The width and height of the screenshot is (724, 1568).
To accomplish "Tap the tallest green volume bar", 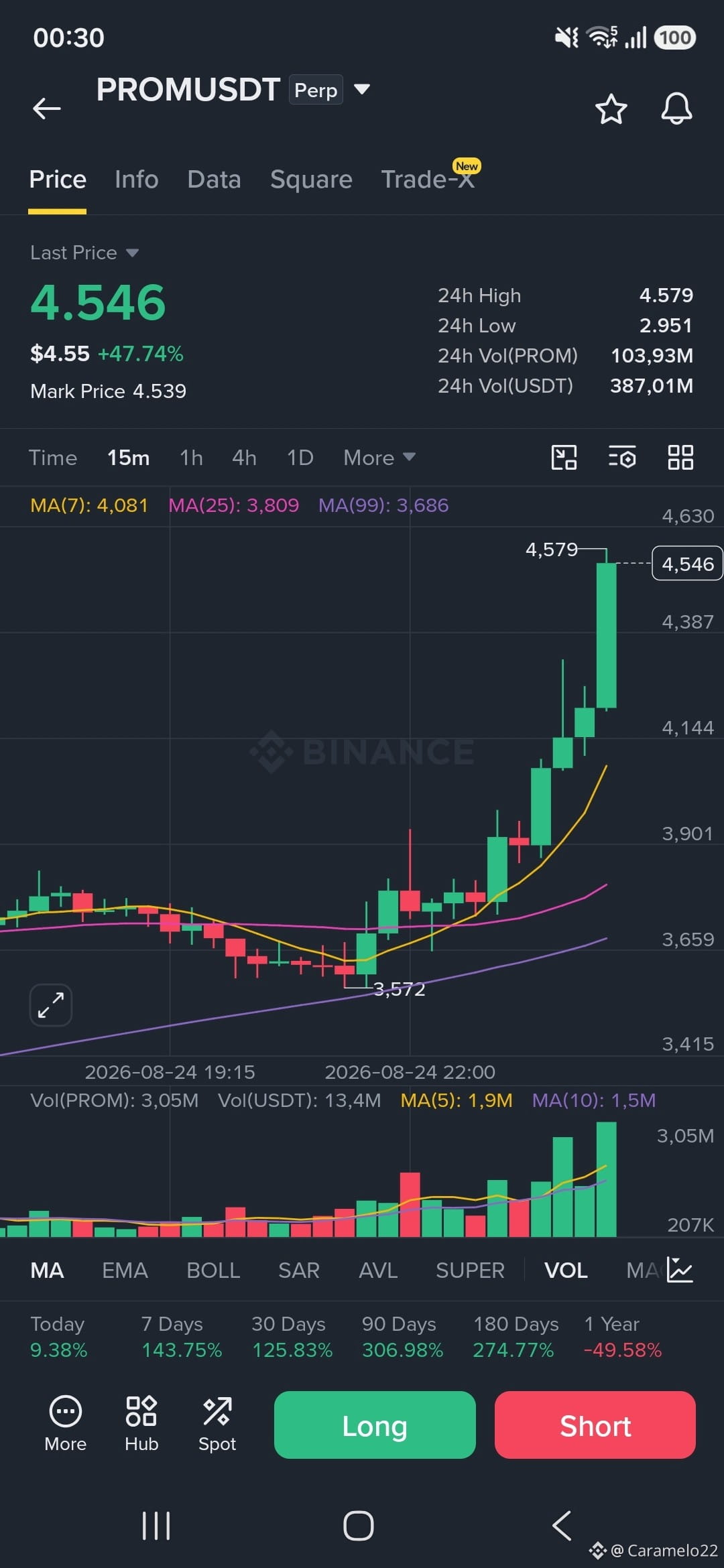I will 607,1179.
